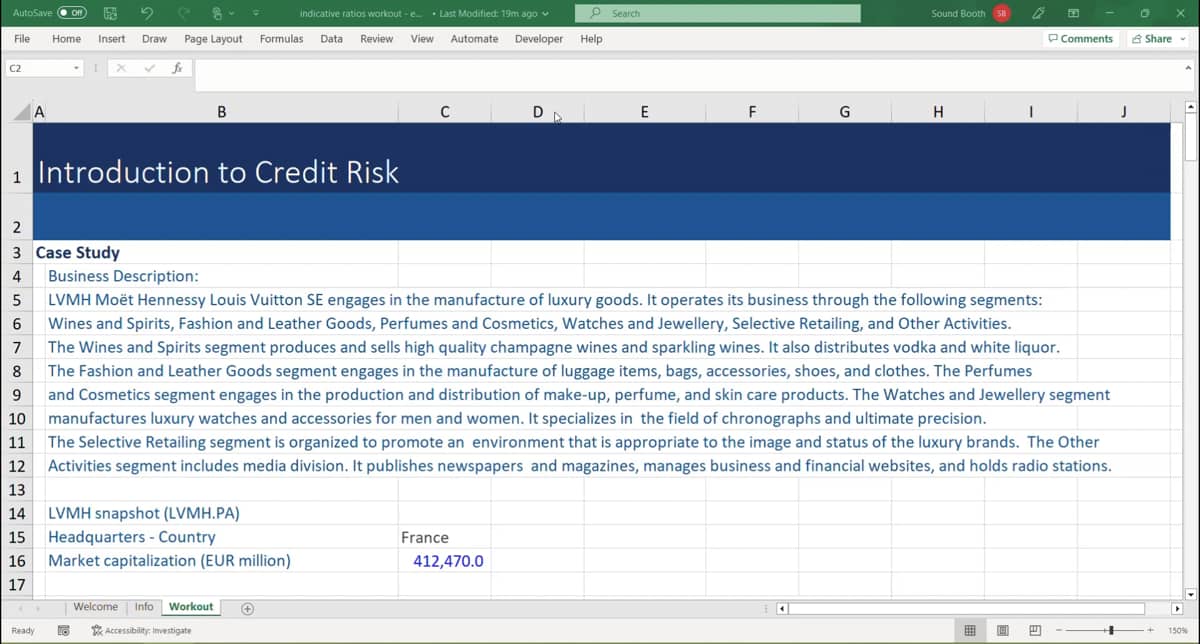This screenshot has height=644, width=1200.
Task: Open the Developer tab
Action: coord(539,39)
